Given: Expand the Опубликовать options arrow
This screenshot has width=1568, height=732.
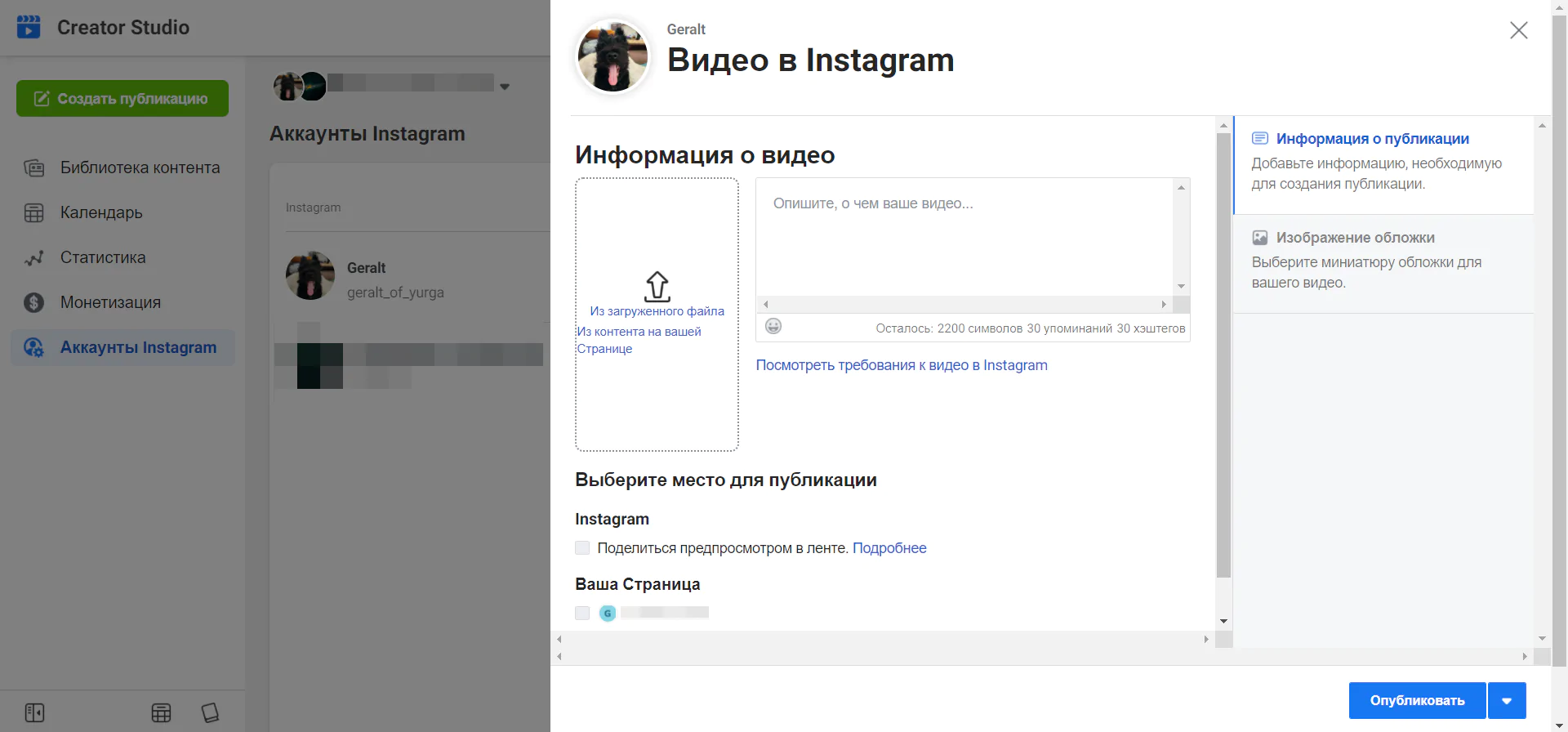Looking at the screenshot, I should coord(1507,701).
